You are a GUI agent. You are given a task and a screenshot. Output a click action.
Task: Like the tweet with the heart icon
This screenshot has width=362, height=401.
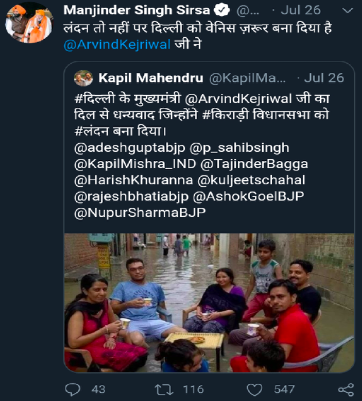[x=254, y=389]
